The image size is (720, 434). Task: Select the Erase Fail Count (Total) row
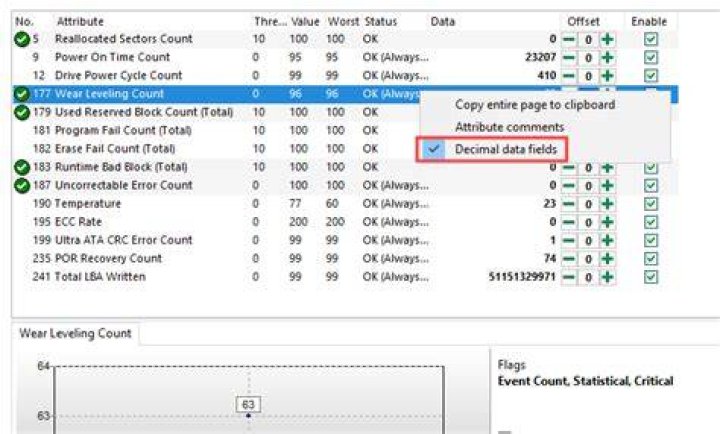(x=345, y=149)
